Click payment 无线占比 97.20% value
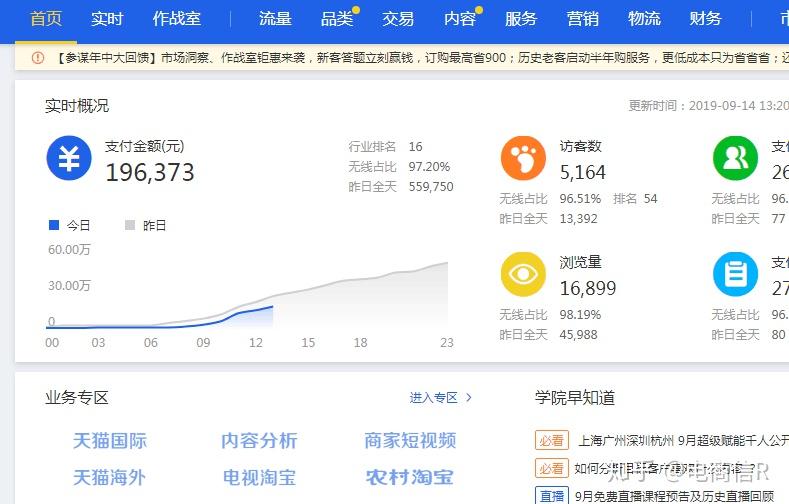Screen dimensions: 789x504 point(429,166)
